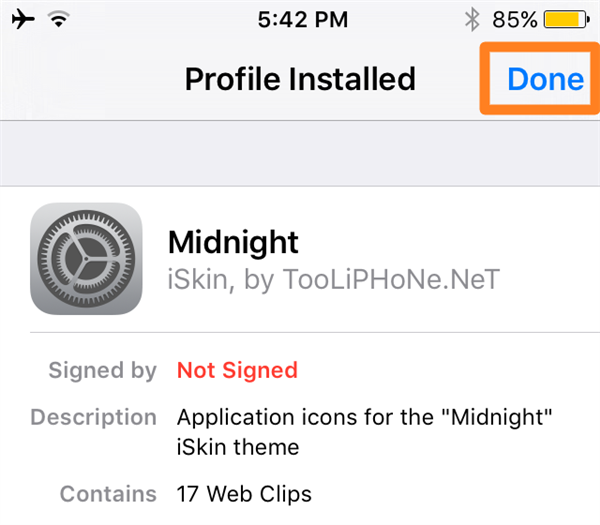Tap the "iSkin theme" description line
The width and height of the screenshot is (600, 525).
(237, 446)
